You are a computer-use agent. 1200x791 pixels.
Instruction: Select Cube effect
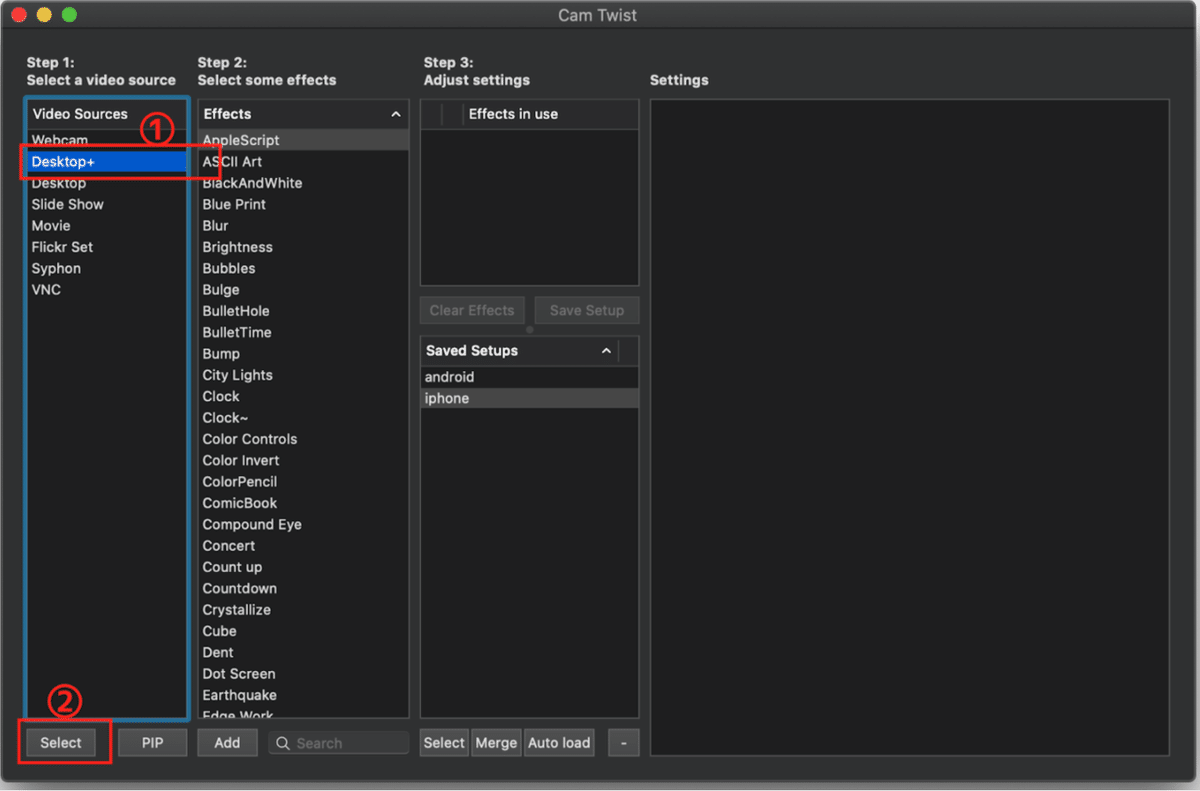(x=303, y=631)
